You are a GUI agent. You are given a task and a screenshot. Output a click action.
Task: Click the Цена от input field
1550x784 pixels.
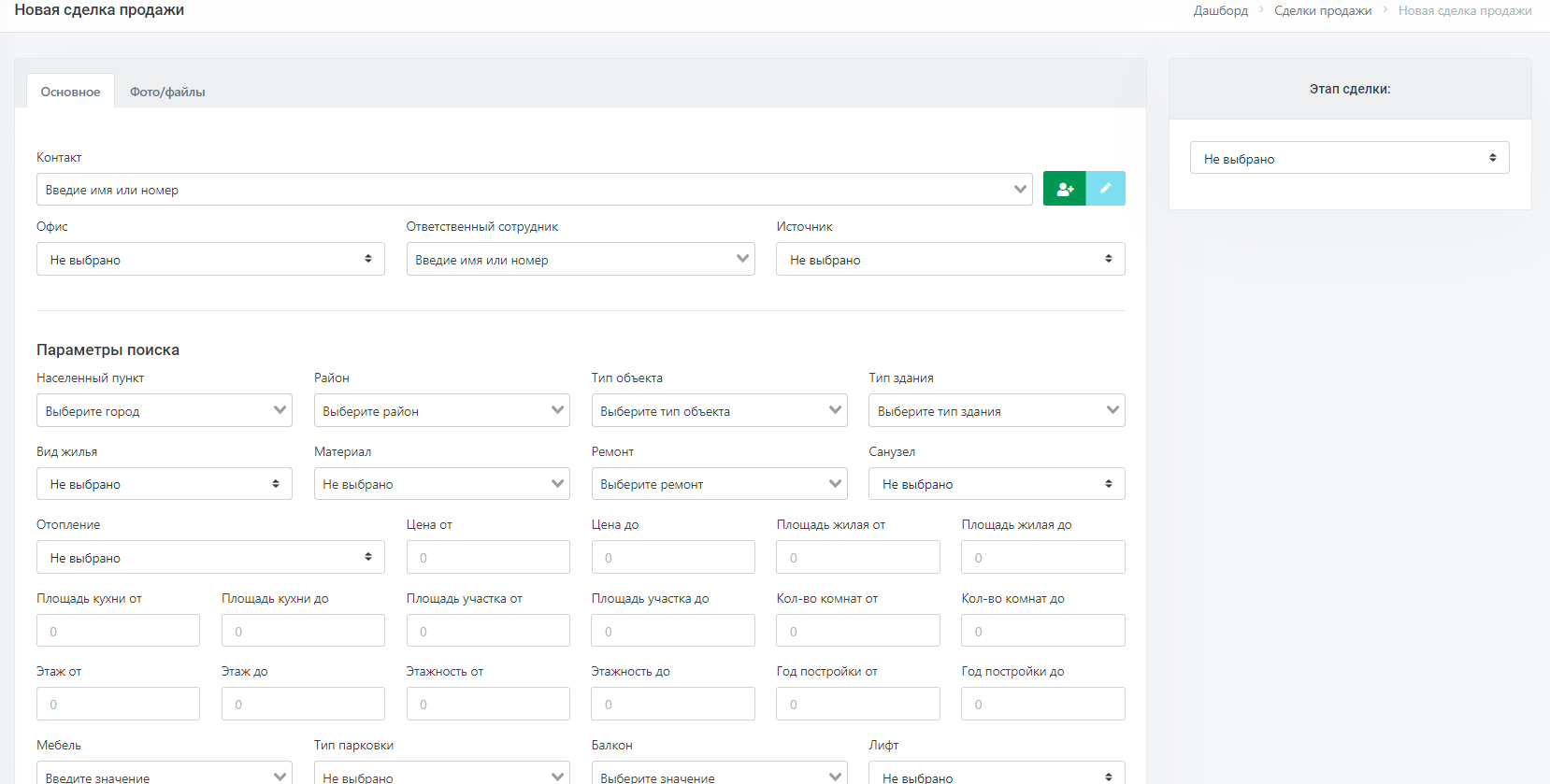(488, 557)
